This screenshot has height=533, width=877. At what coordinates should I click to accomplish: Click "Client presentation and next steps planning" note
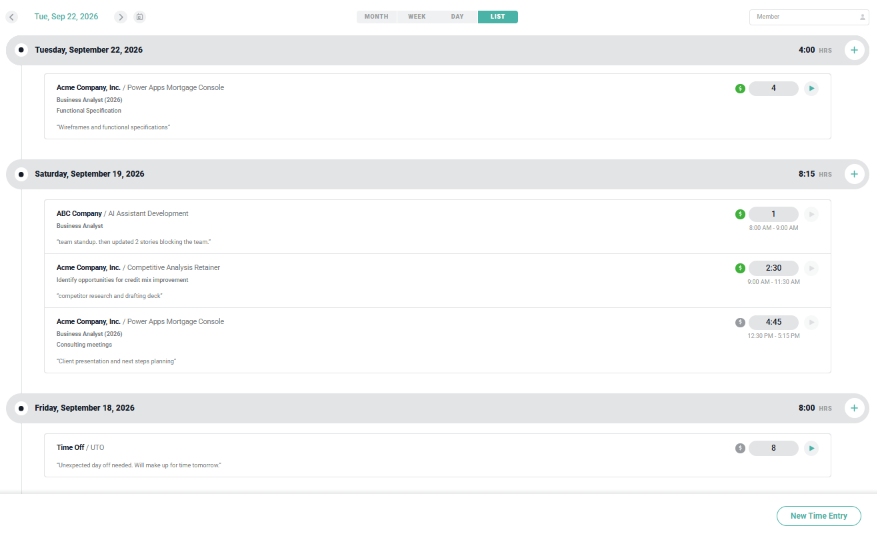116,361
